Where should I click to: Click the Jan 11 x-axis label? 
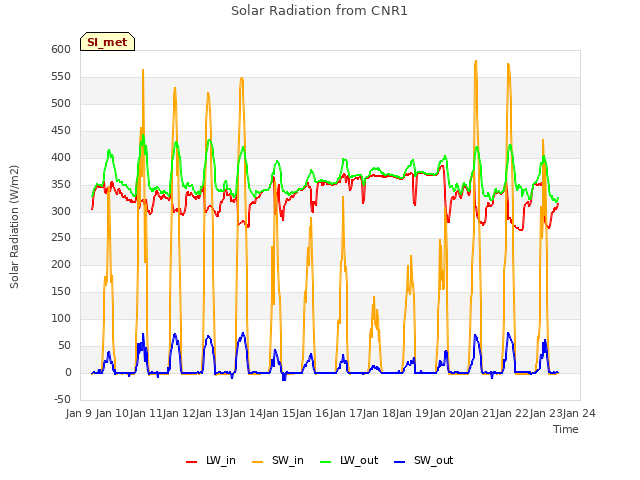145,413
